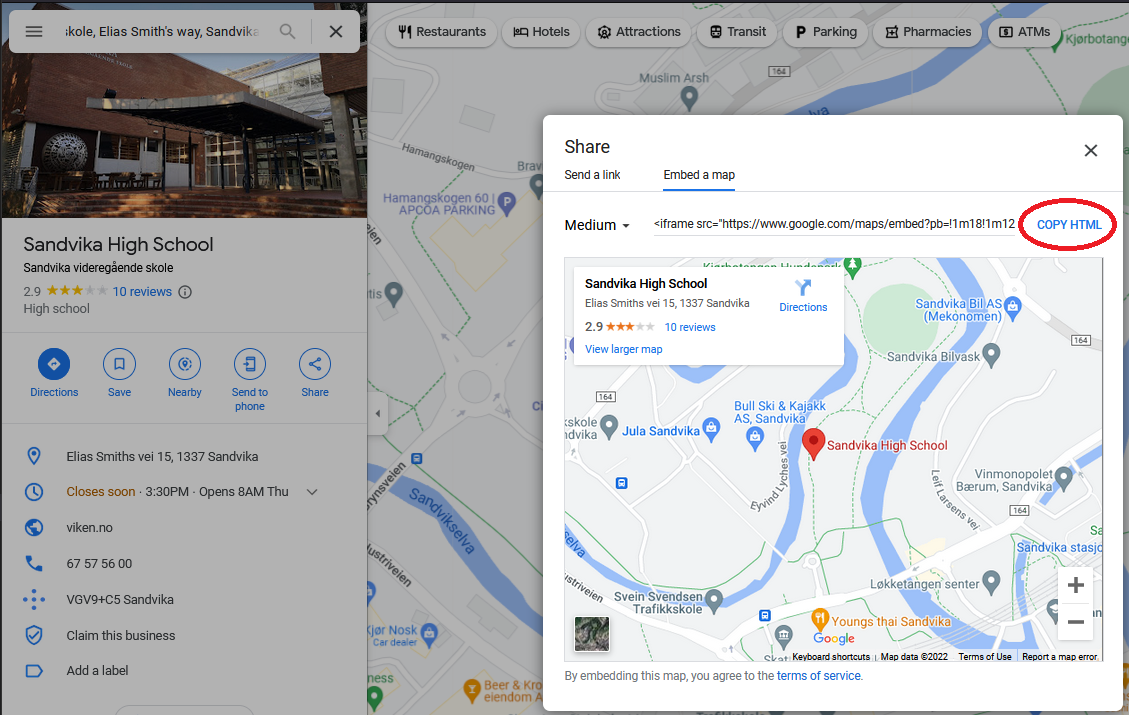The width and height of the screenshot is (1129, 715).
Task: Zoom in on the embed preview map
Action: [1076, 585]
